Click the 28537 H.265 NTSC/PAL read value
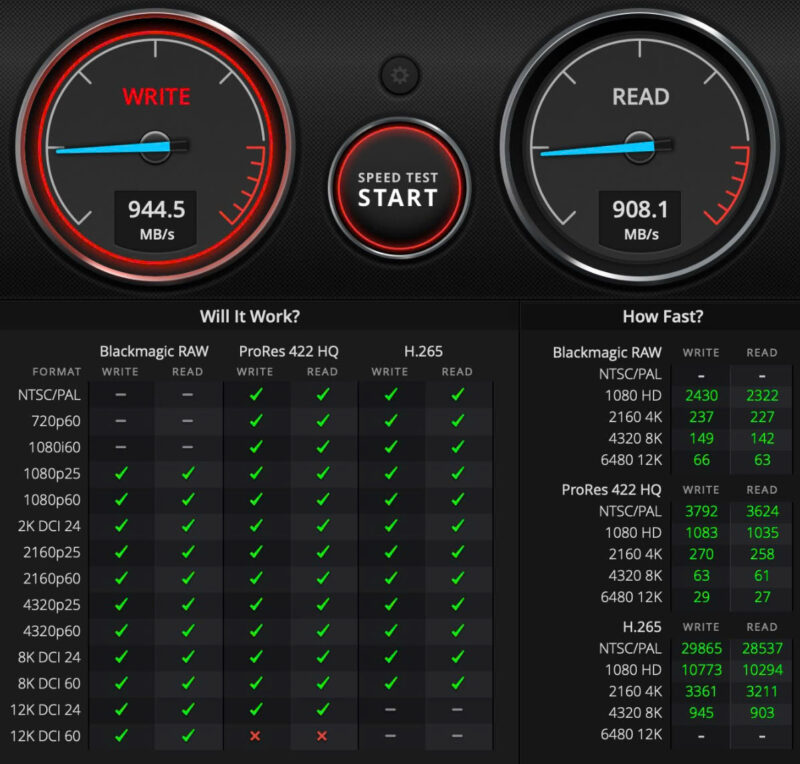Image resolution: width=800 pixels, height=764 pixels. click(x=762, y=648)
